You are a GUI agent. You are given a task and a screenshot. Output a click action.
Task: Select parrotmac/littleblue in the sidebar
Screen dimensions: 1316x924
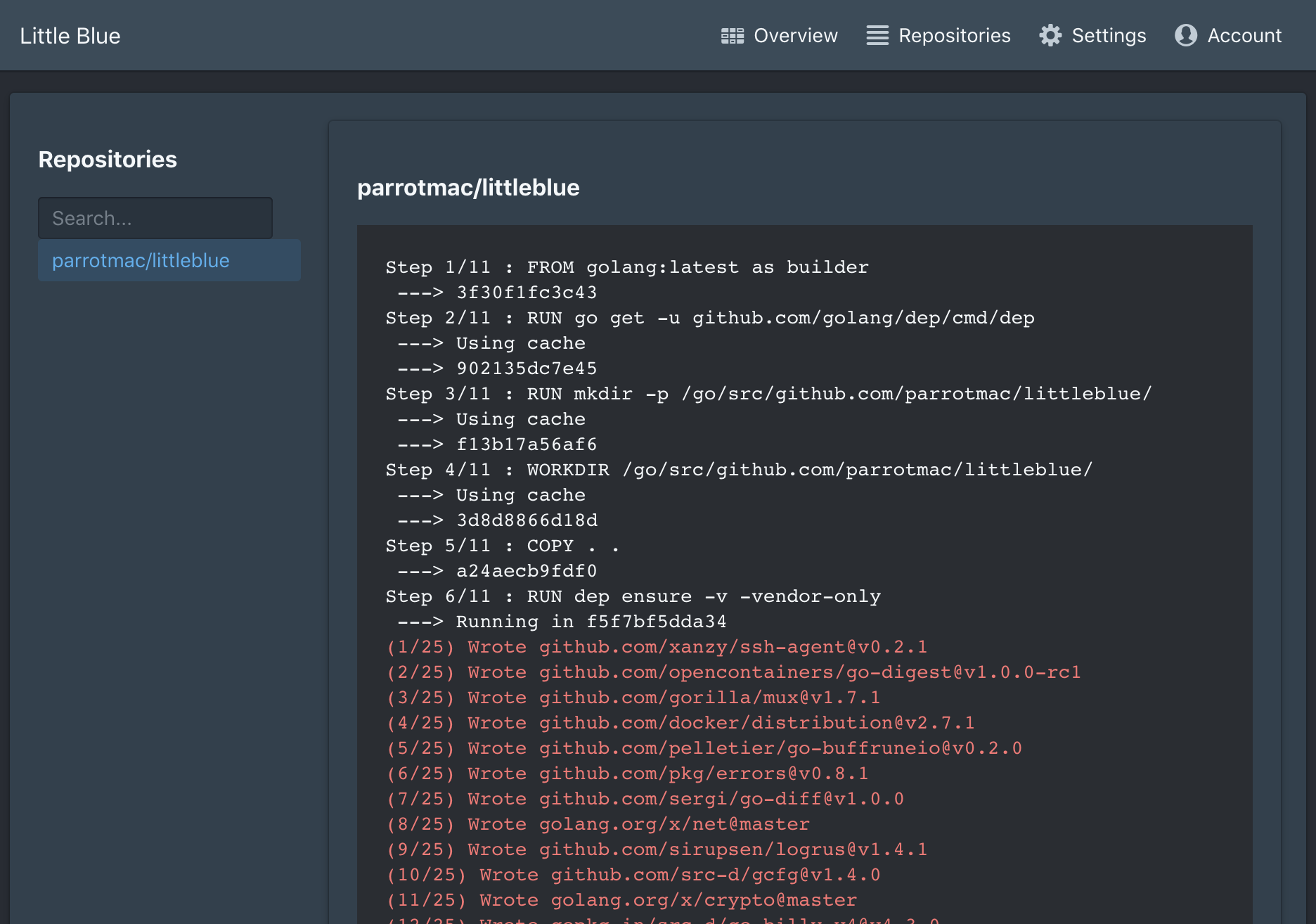(x=169, y=260)
